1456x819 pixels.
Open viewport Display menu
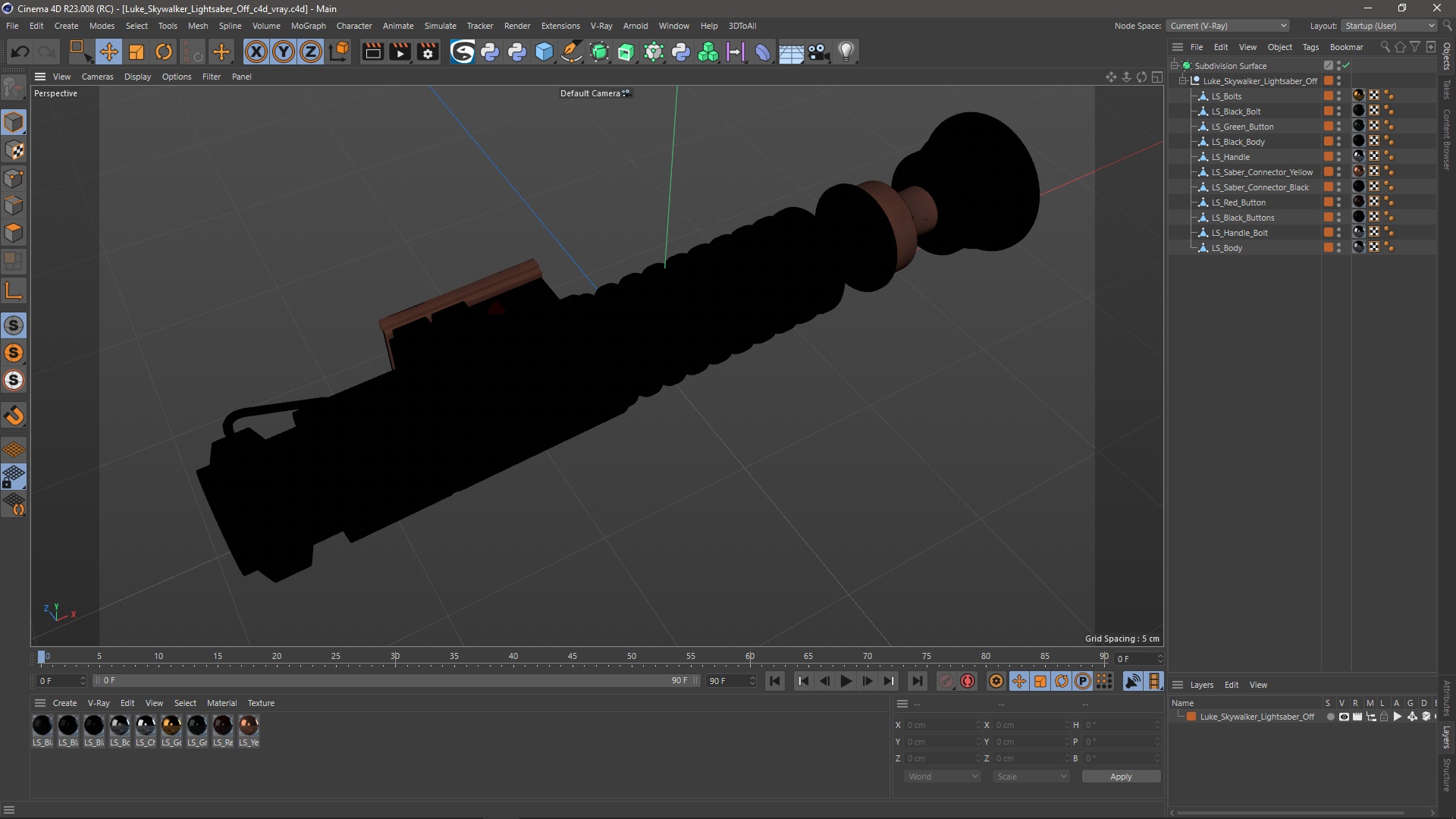(x=137, y=77)
